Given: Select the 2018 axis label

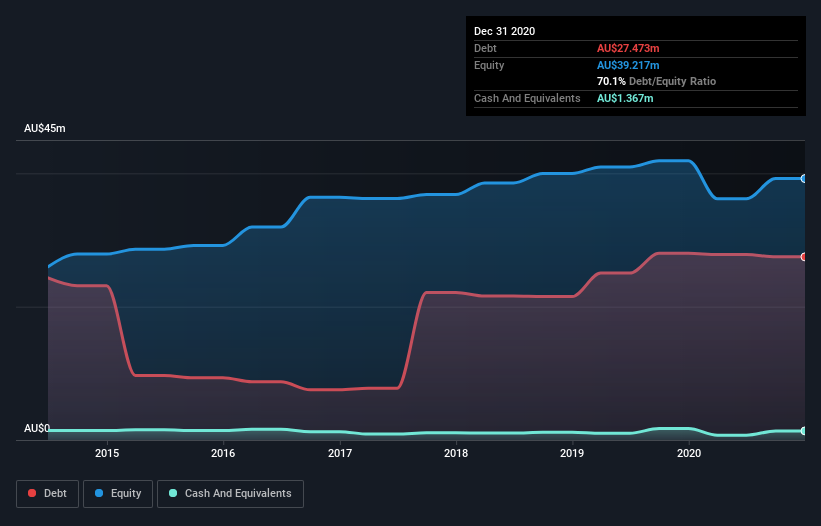Looking at the screenshot, I should click(x=456, y=453).
